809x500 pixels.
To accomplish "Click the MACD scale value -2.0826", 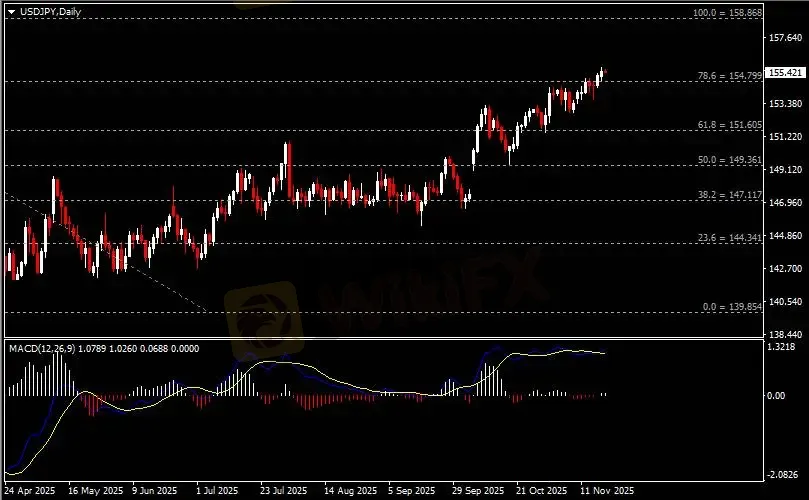I will pyautogui.click(x=782, y=475).
